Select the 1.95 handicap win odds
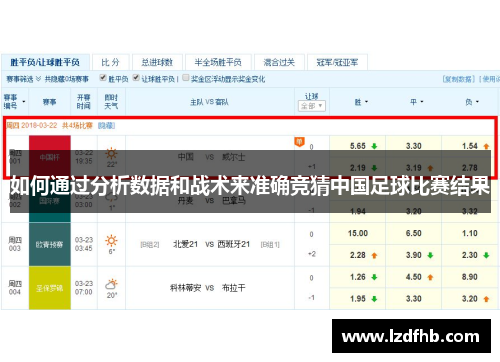Viewport: 500px width, 362px height. point(358,299)
